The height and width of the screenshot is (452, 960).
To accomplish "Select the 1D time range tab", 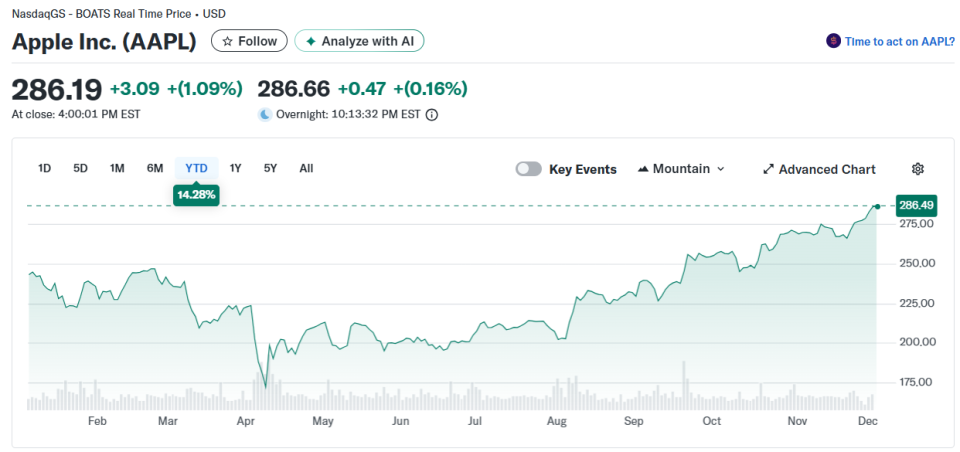I will coord(44,168).
